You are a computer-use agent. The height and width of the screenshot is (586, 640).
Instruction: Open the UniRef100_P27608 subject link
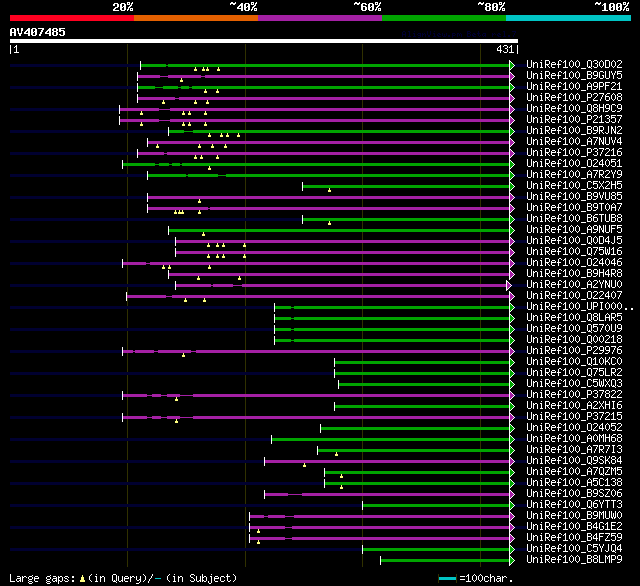pos(574,98)
